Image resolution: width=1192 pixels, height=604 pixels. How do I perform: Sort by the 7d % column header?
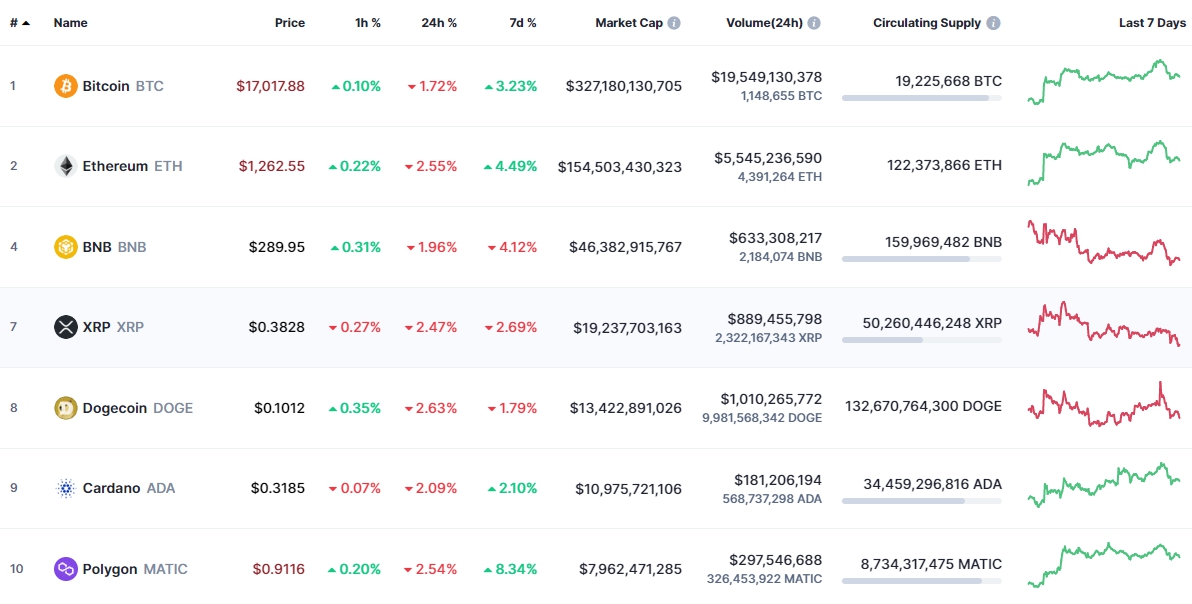click(523, 23)
